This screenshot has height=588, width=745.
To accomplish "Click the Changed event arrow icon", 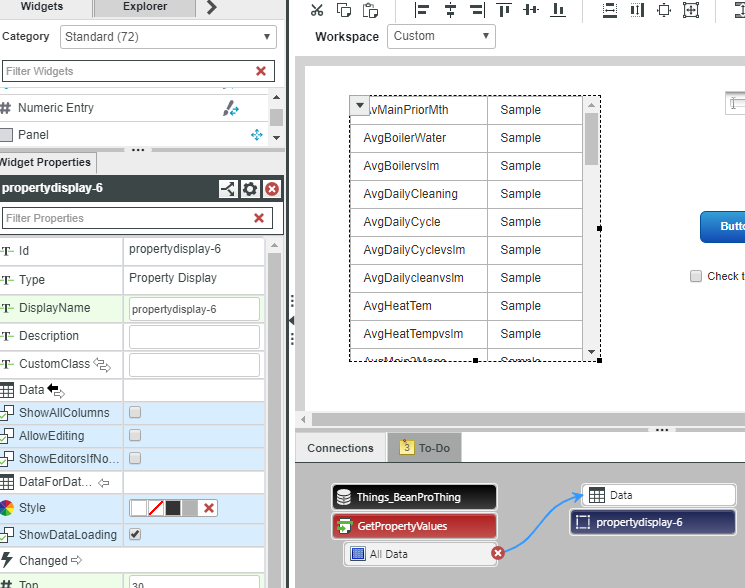I will [76, 560].
